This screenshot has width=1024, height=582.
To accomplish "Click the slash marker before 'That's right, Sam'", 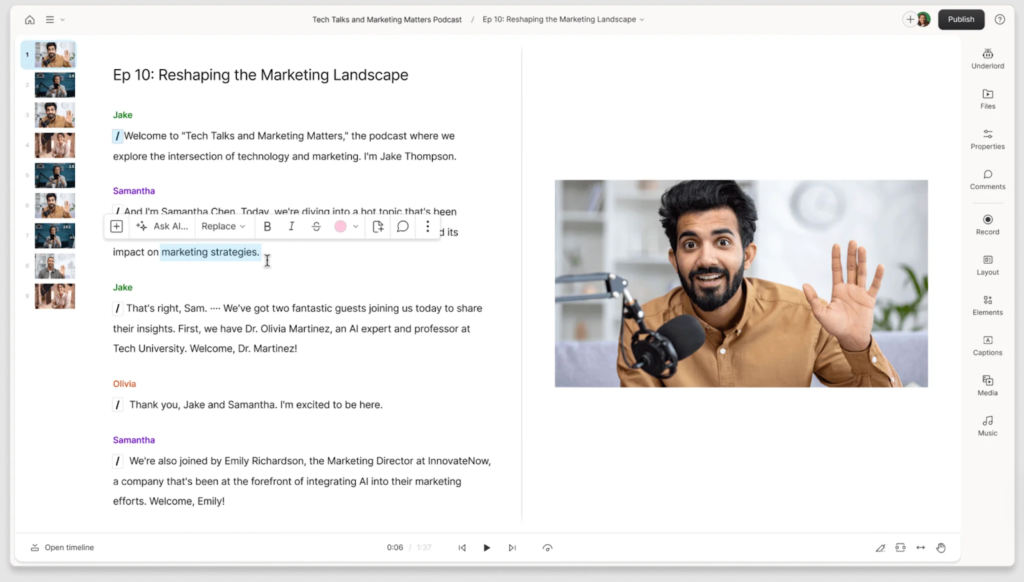I will click(118, 308).
